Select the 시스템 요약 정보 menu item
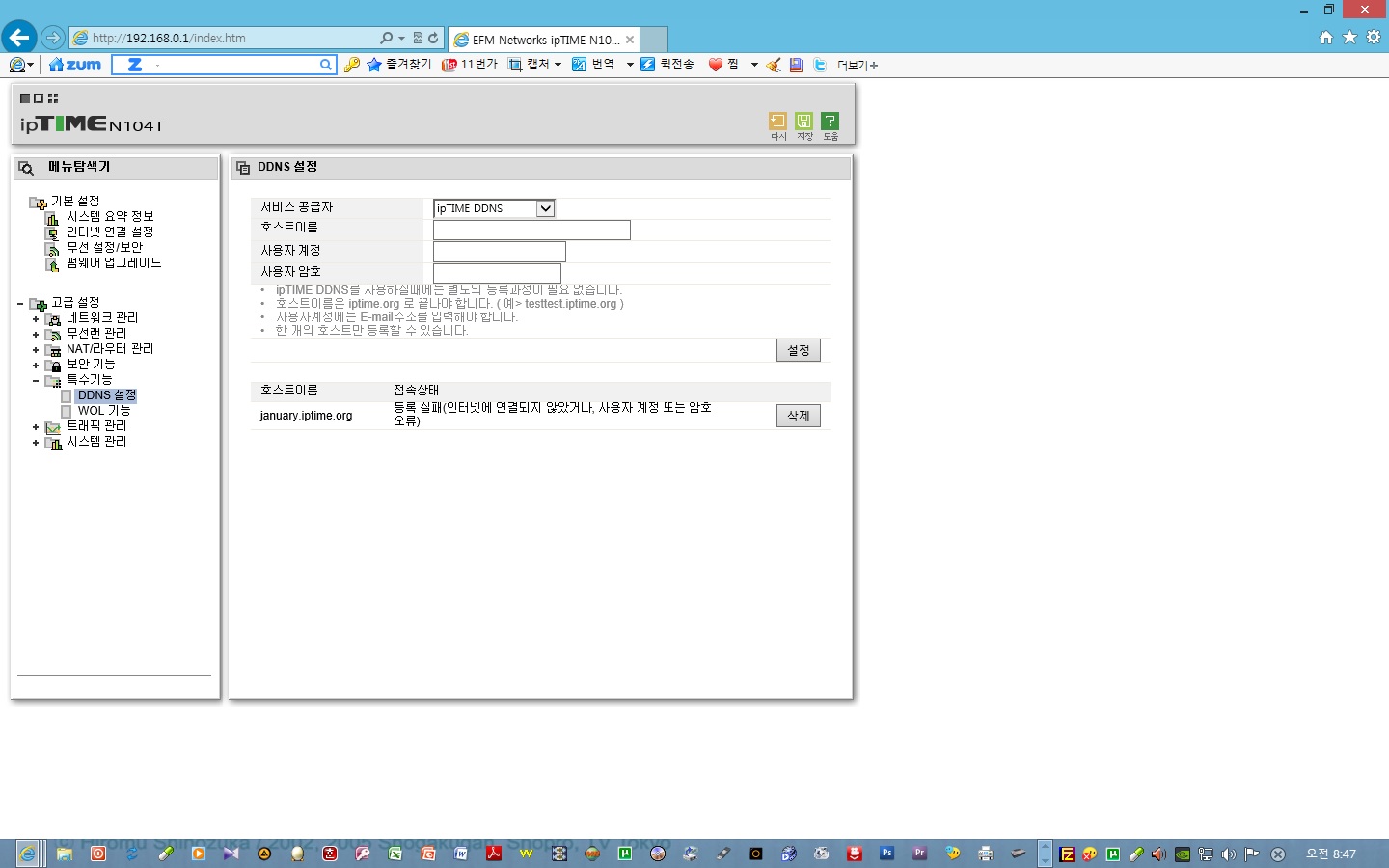This screenshot has height=868, width=1389. pyautogui.click(x=110, y=216)
